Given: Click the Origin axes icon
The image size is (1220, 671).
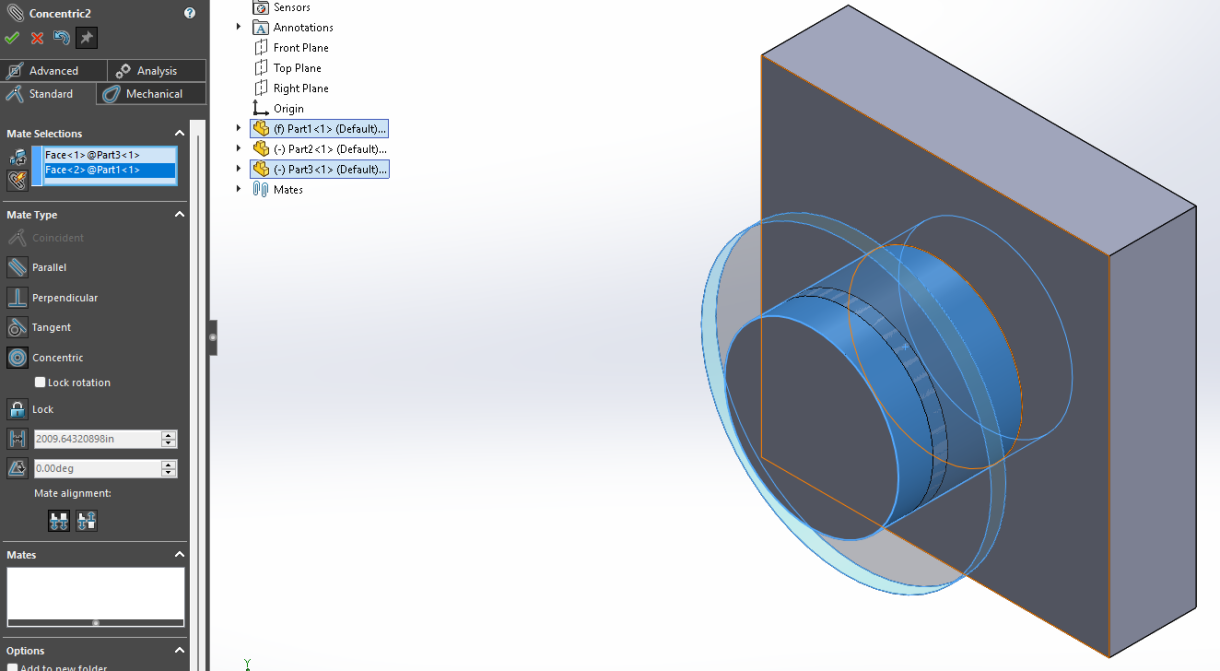Looking at the screenshot, I should [261, 108].
